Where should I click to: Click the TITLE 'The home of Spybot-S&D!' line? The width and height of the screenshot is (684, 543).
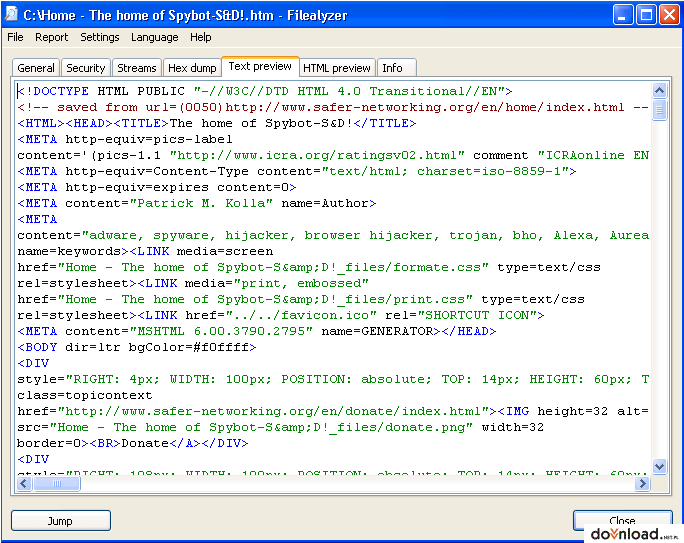tap(217, 123)
